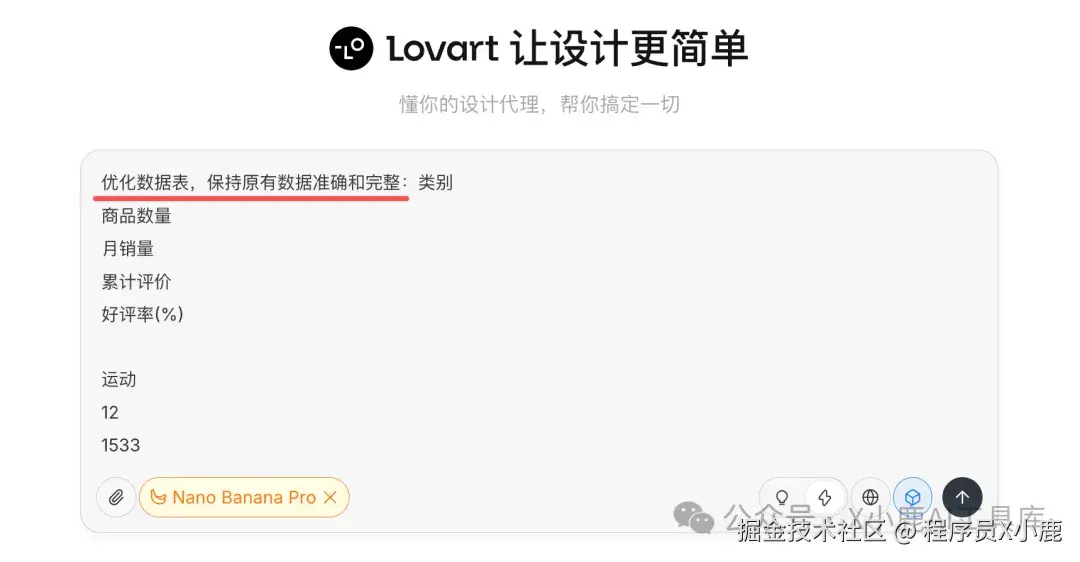1080x562 pixels.
Task: Click the Lovart 让设计更简单 heading
Action: pyautogui.click(x=567, y=49)
